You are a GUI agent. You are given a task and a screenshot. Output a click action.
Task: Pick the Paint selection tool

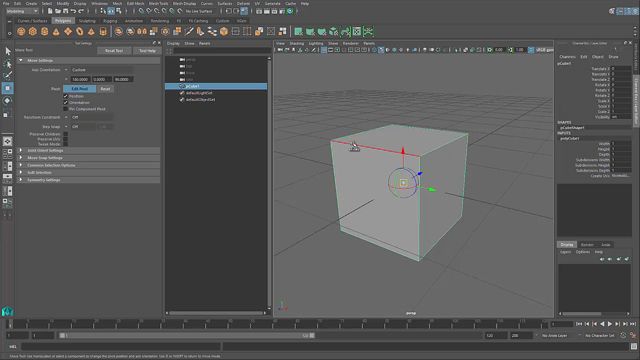pyautogui.click(x=8, y=75)
